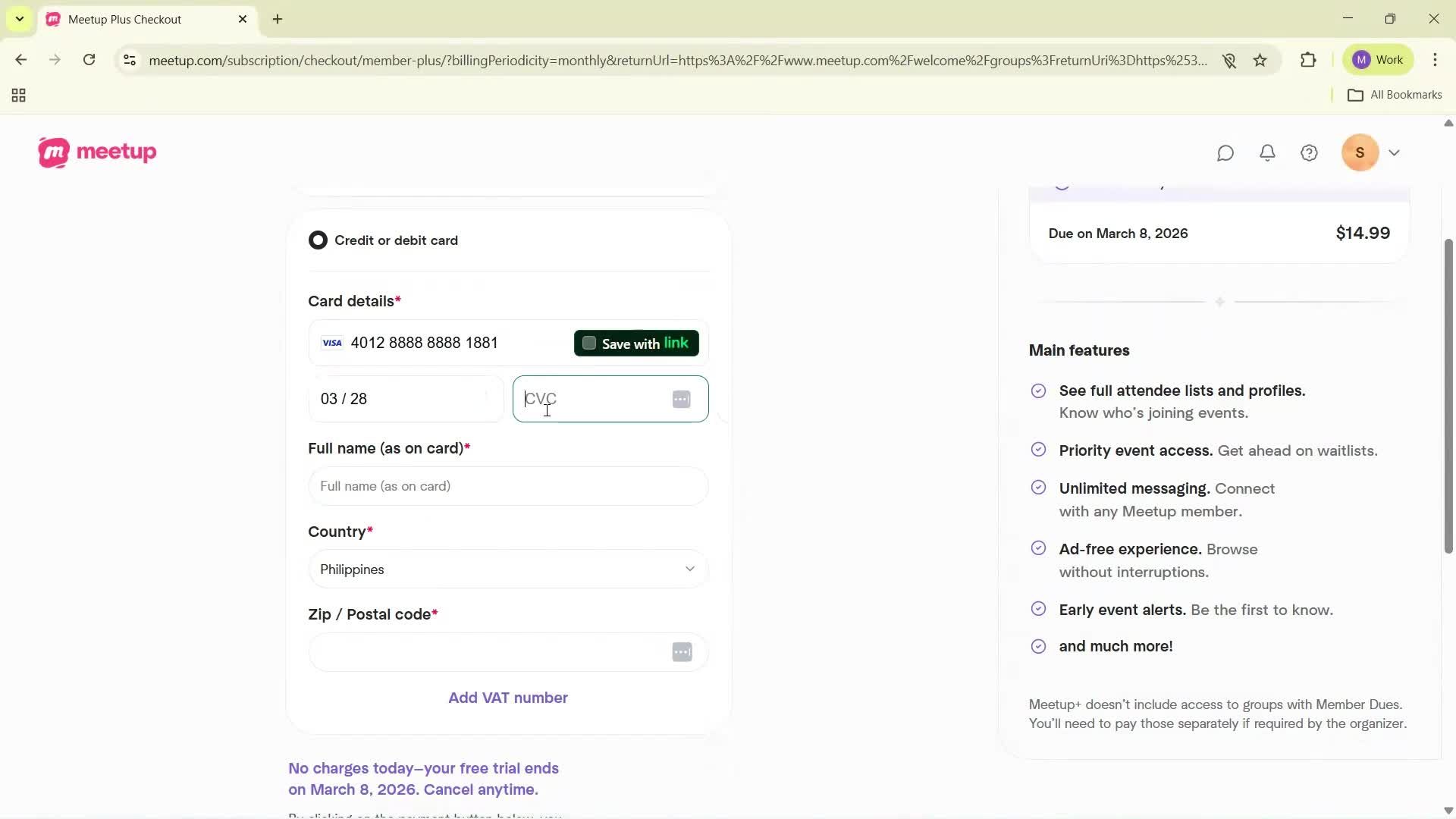Click the Meetup logo
This screenshot has width=1456, height=819.
pyautogui.click(x=97, y=152)
